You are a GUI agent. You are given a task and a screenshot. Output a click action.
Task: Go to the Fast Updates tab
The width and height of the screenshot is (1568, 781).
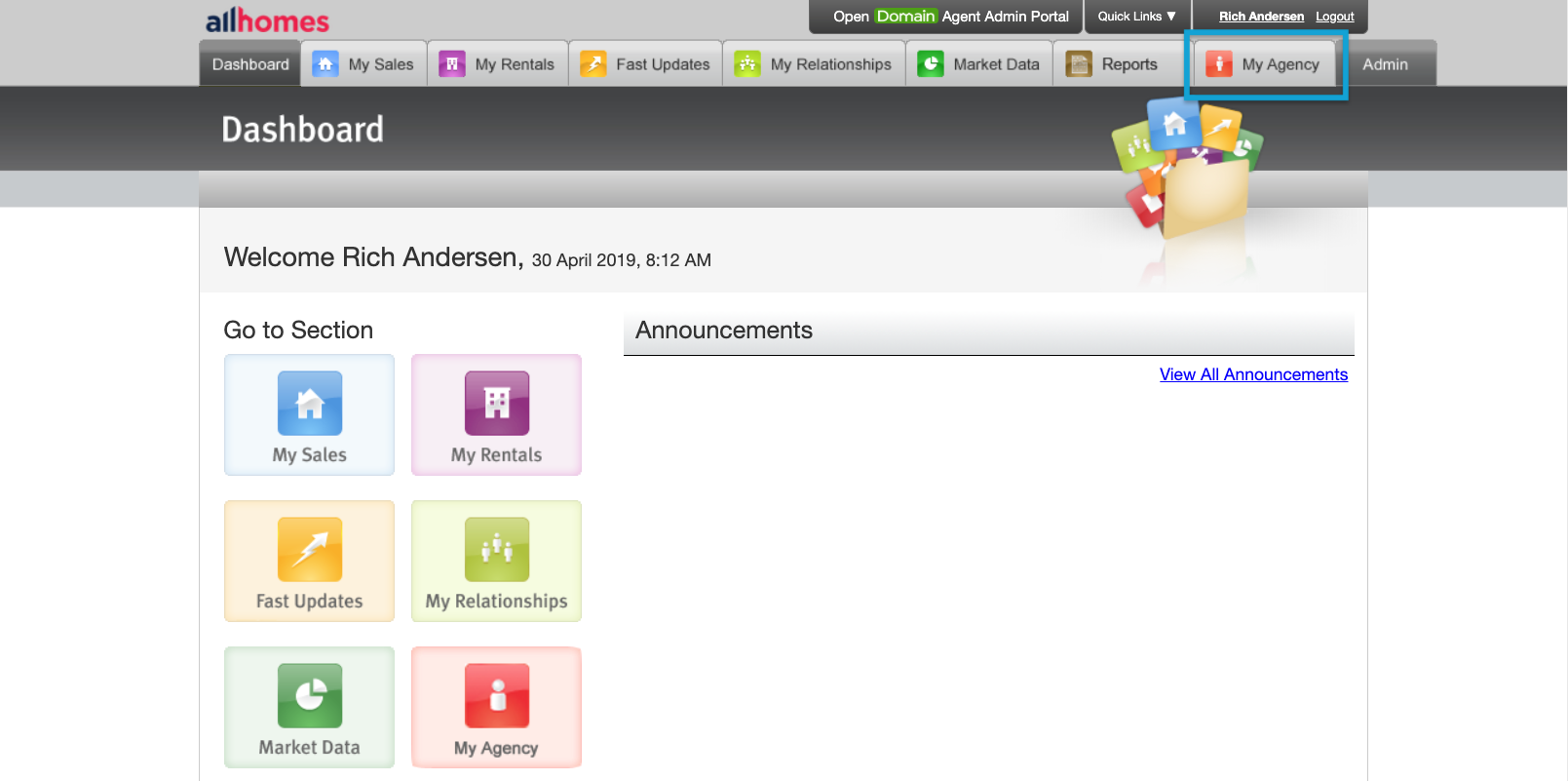645,64
